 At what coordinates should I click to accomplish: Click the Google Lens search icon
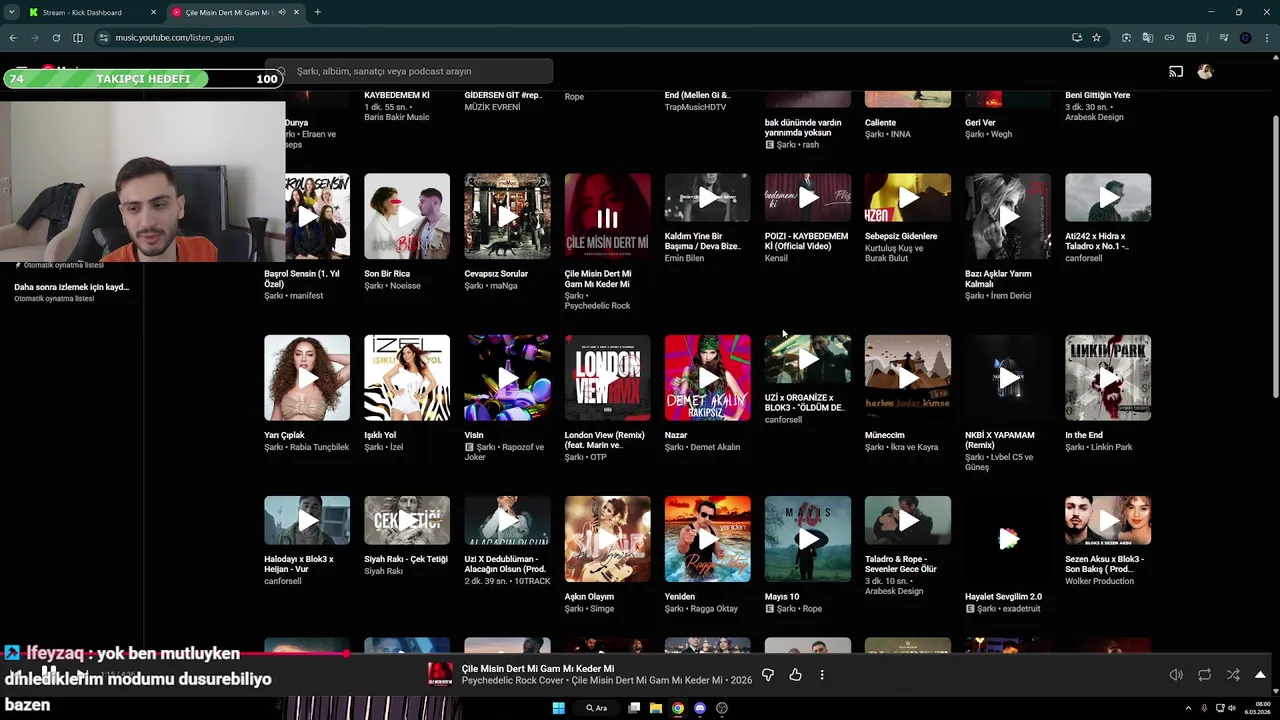[x=1126, y=37]
